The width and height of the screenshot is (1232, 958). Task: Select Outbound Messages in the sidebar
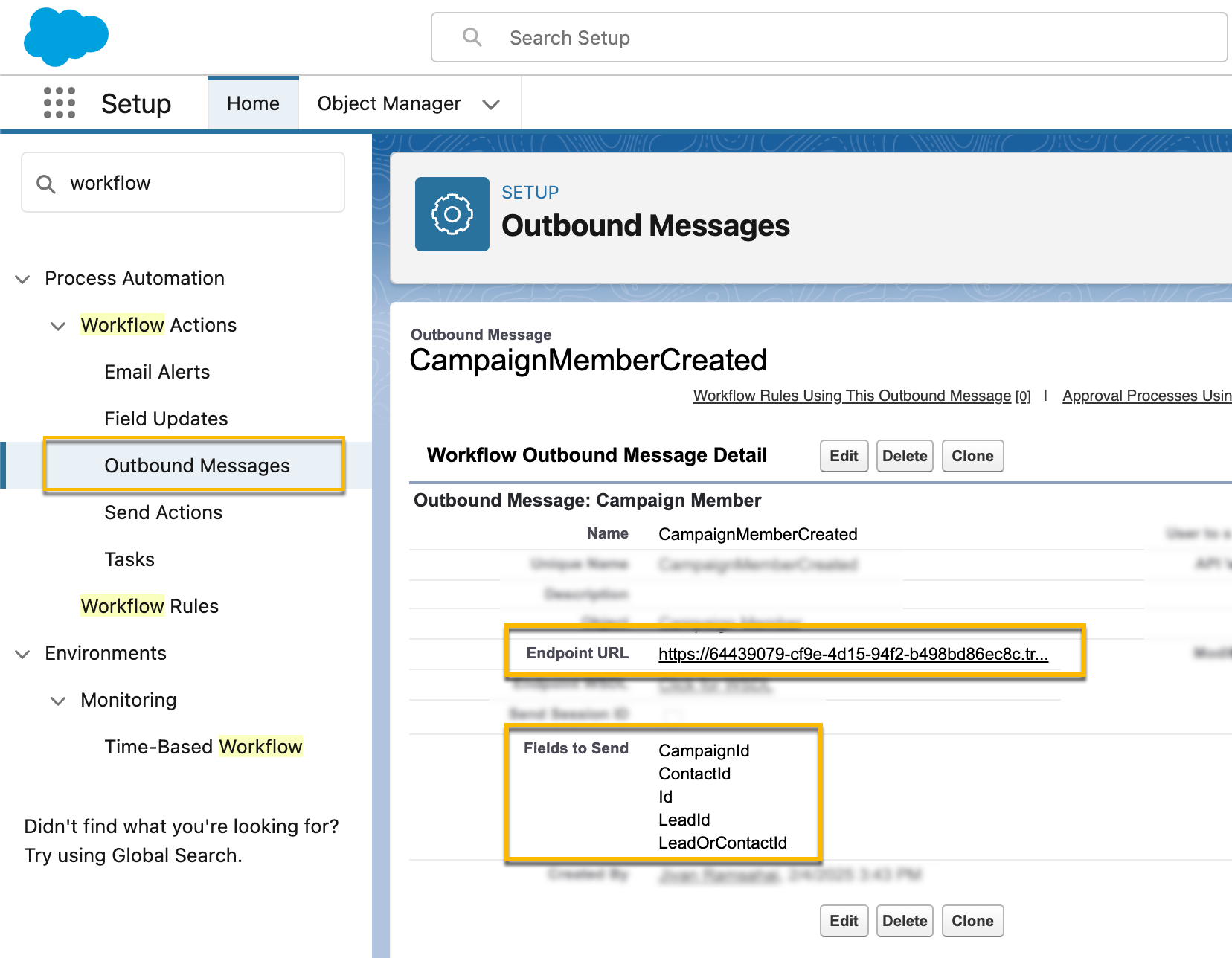(x=197, y=466)
